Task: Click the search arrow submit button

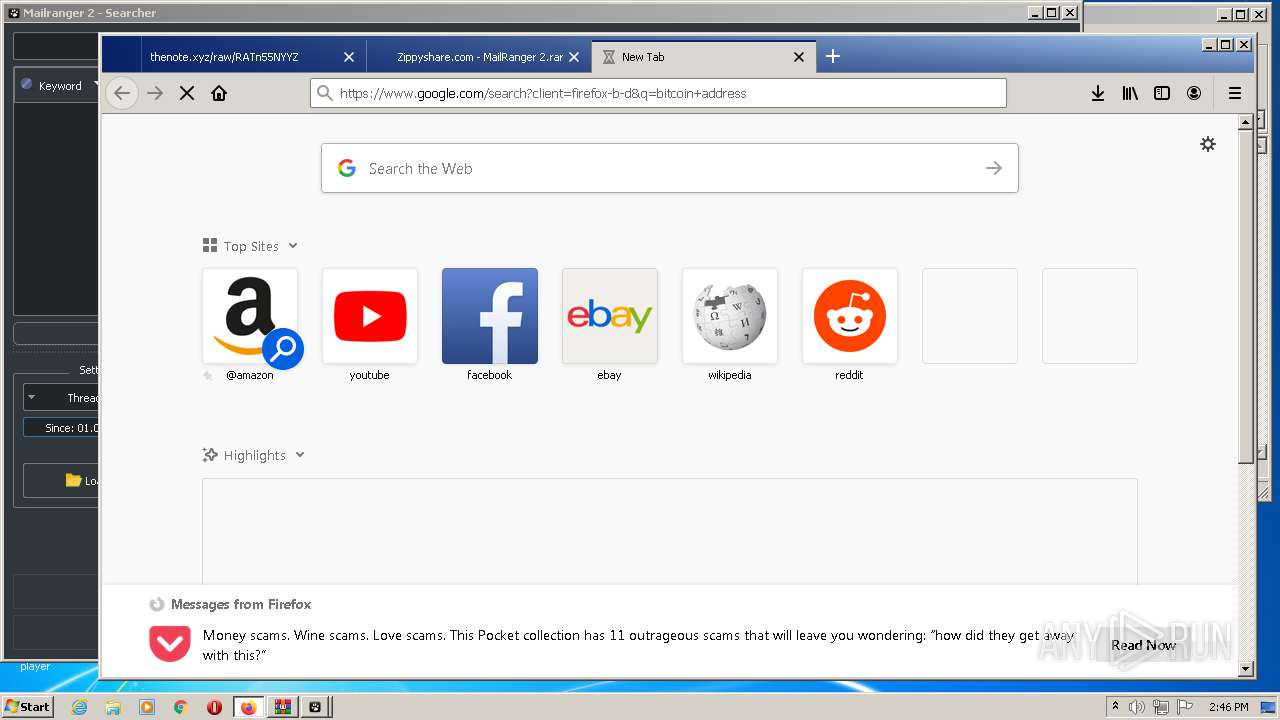Action: [993, 168]
